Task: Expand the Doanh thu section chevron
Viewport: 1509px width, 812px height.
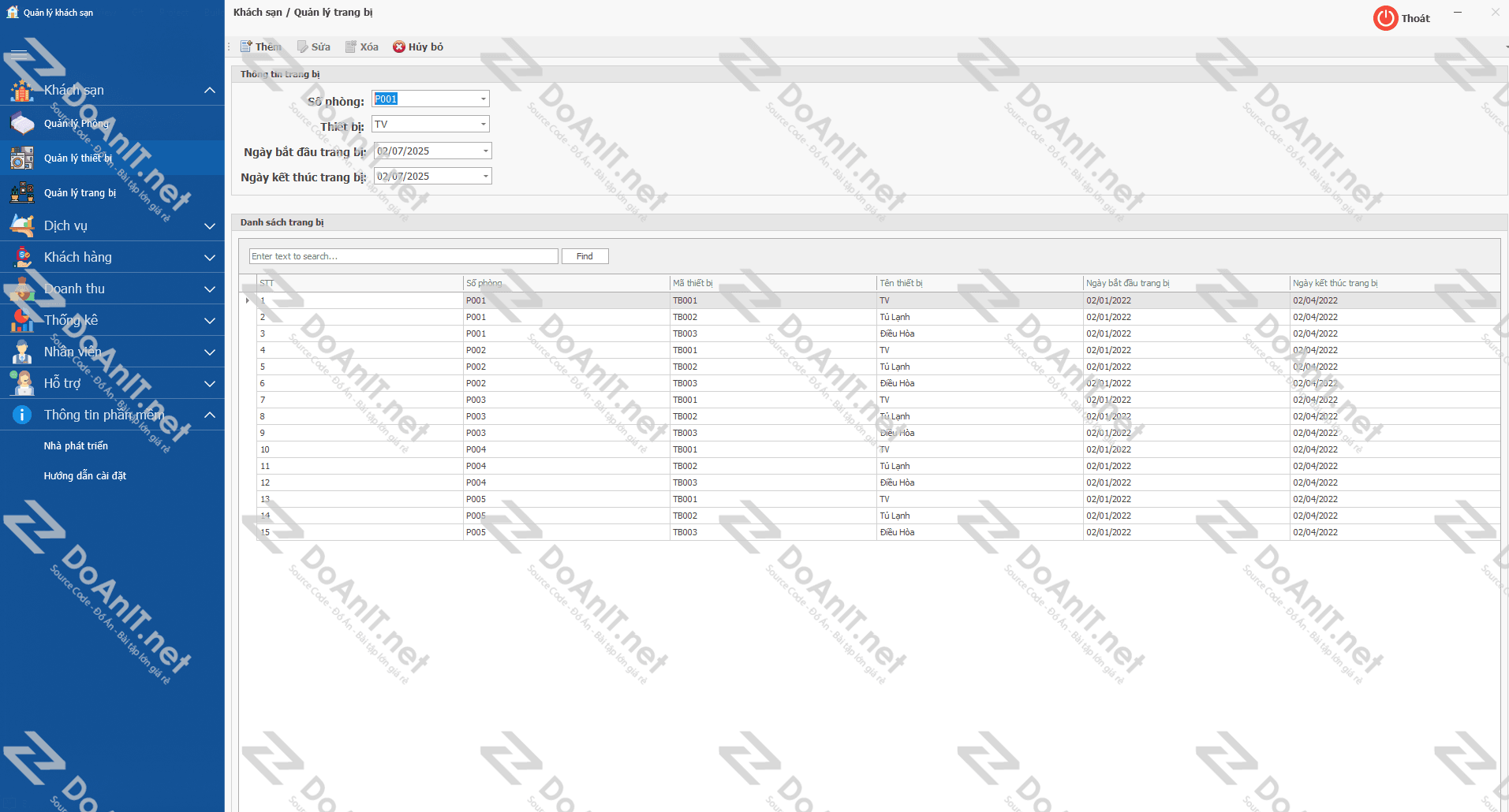Action: (x=210, y=289)
